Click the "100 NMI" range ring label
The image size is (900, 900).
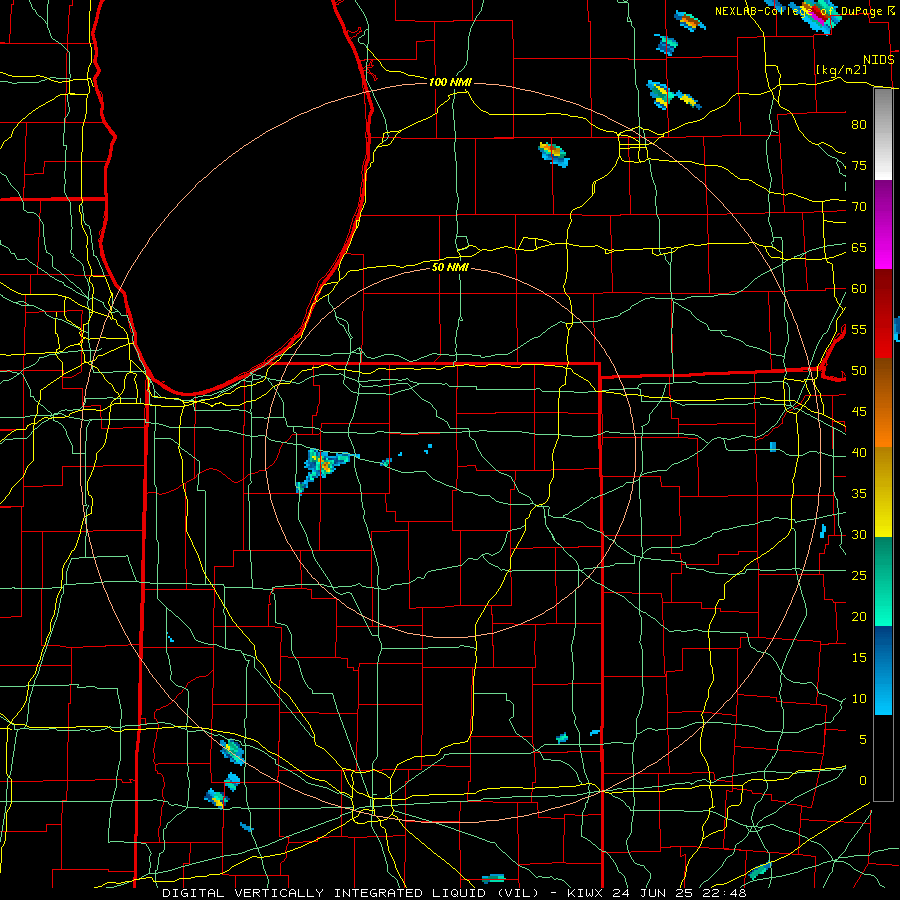click(450, 82)
